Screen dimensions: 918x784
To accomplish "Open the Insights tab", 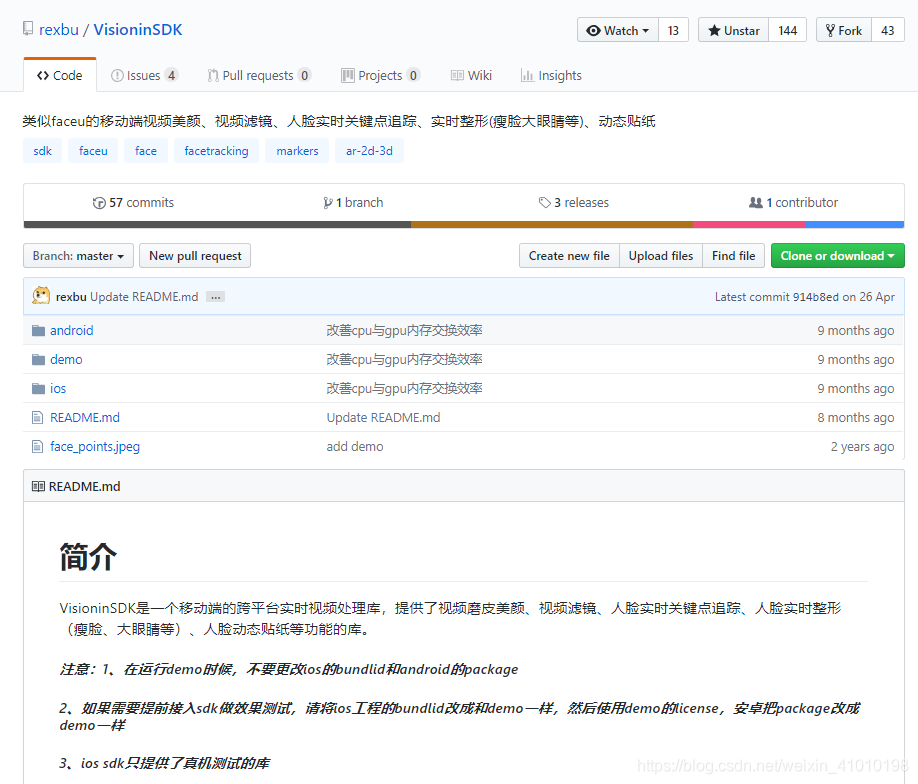I will click(551, 76).
